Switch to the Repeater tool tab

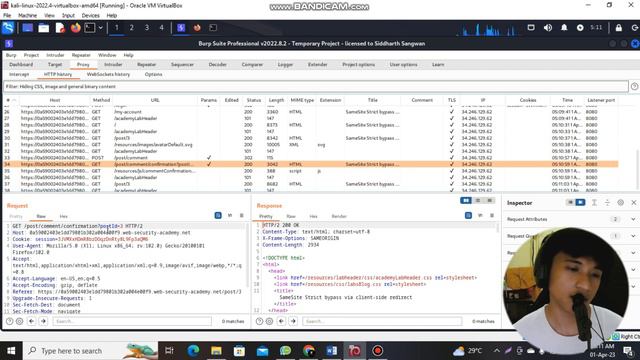[147, 64]
